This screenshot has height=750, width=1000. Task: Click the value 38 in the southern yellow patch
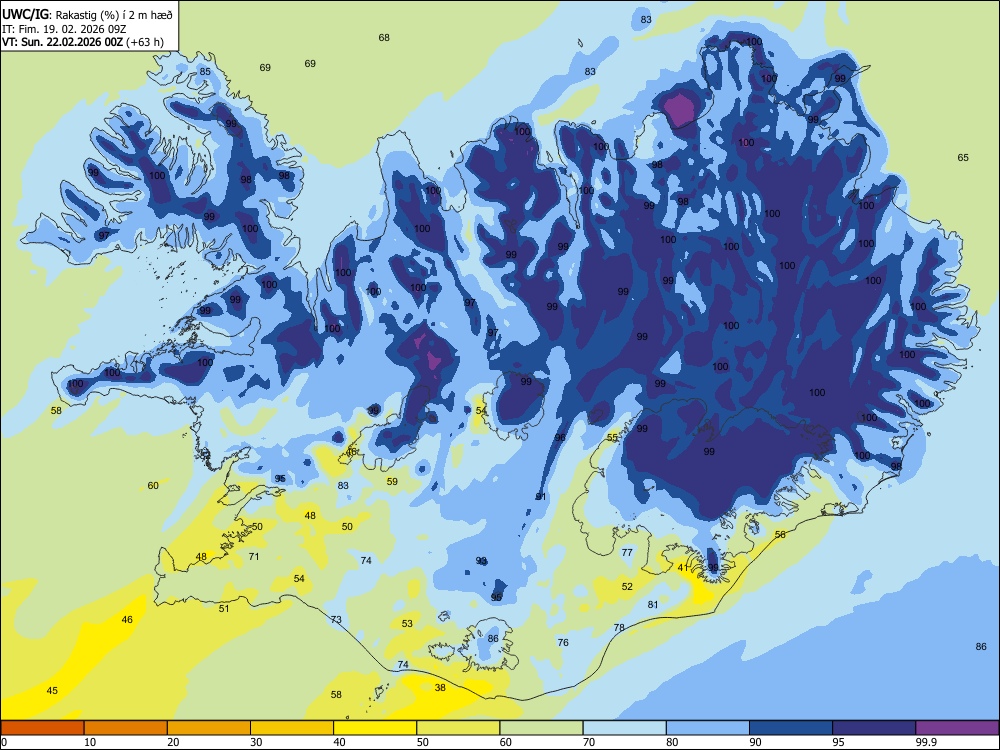click(x=440, y=688)
